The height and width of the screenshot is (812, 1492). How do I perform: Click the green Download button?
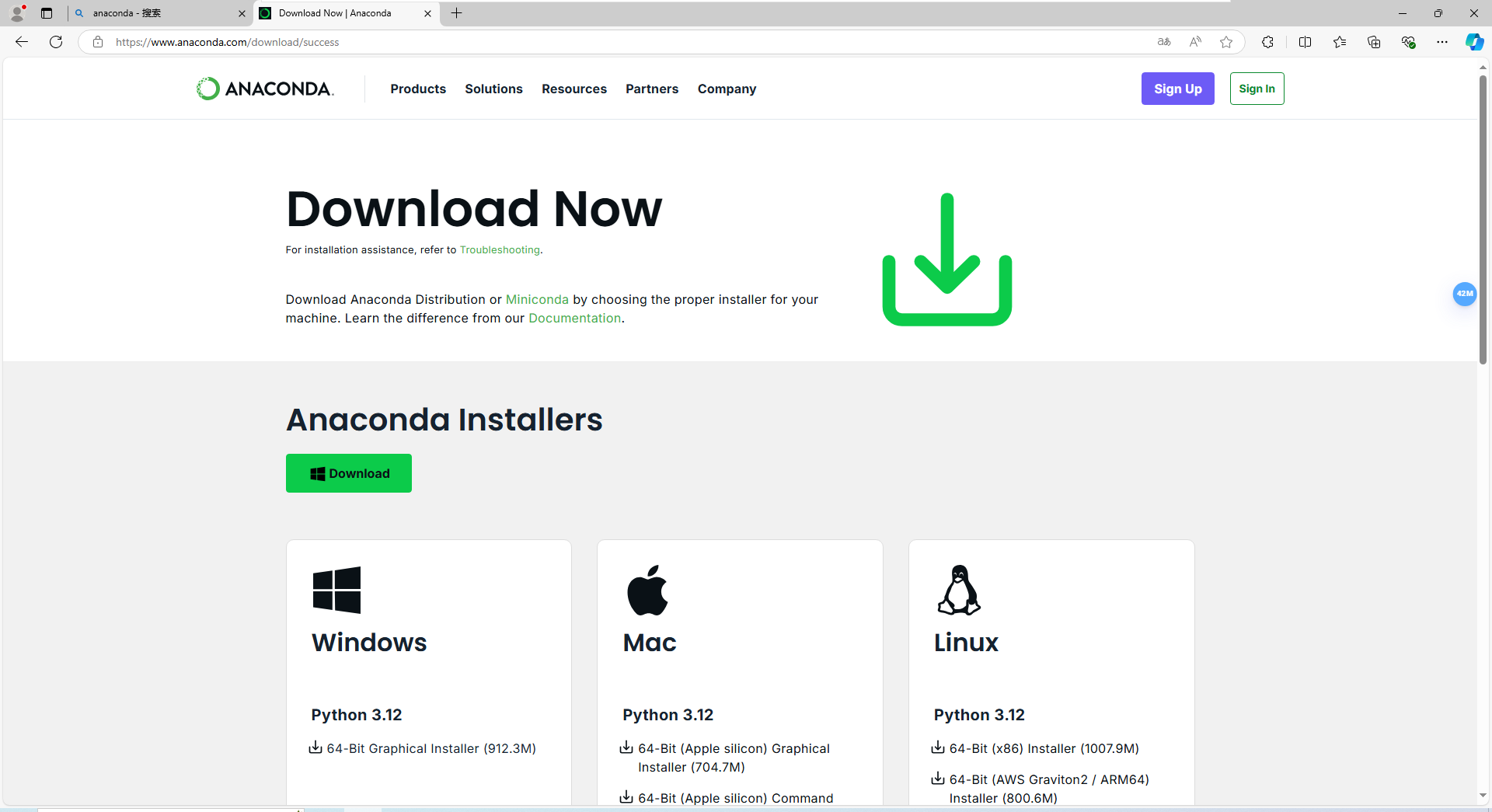pyautogui.click(x=349, y=473)
